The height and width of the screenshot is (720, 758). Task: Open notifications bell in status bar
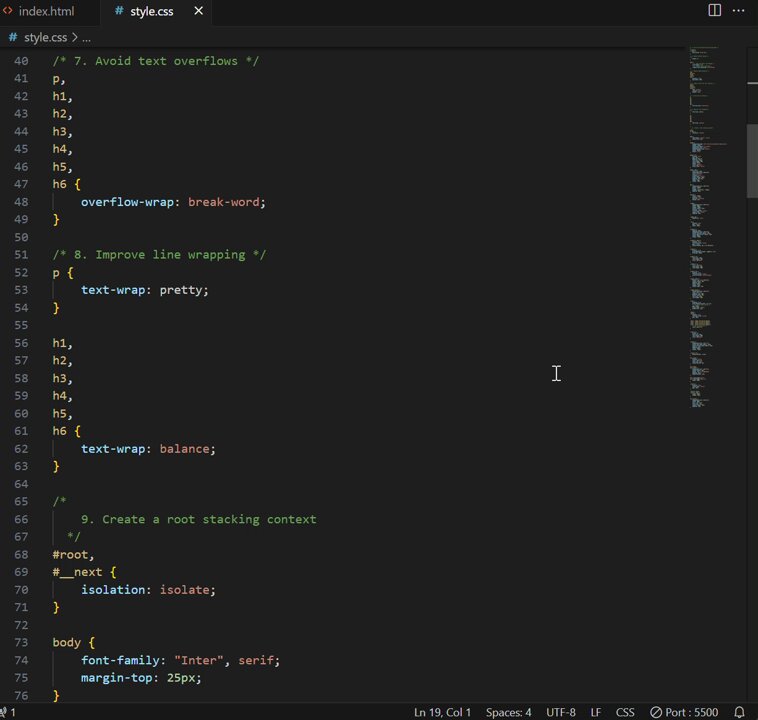tap(739, 712)
